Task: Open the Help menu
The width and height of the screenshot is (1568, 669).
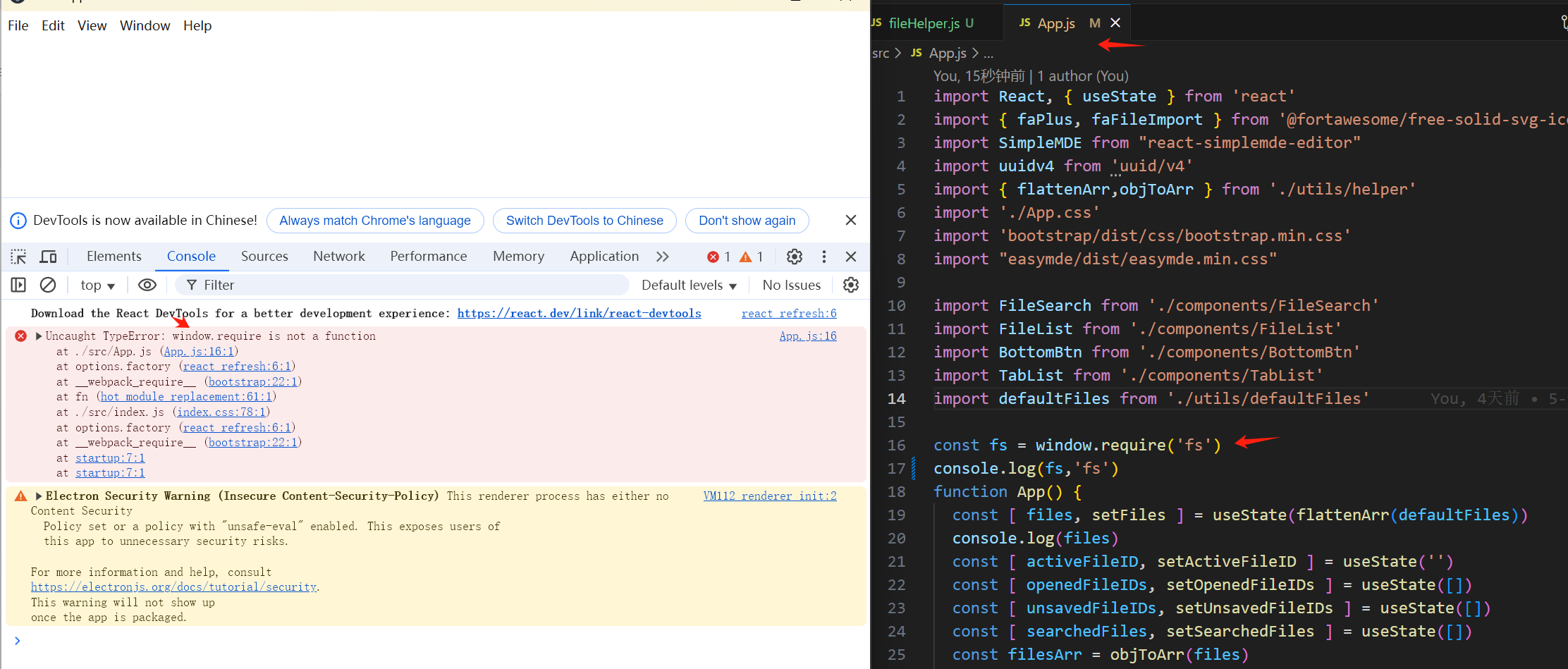Action: (197, 25)
